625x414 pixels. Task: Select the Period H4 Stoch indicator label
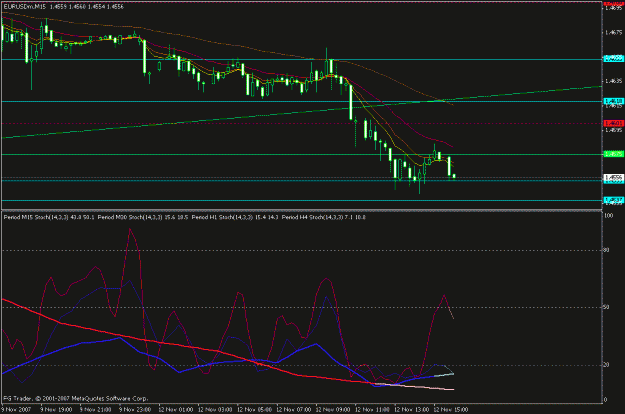[323, 217]
